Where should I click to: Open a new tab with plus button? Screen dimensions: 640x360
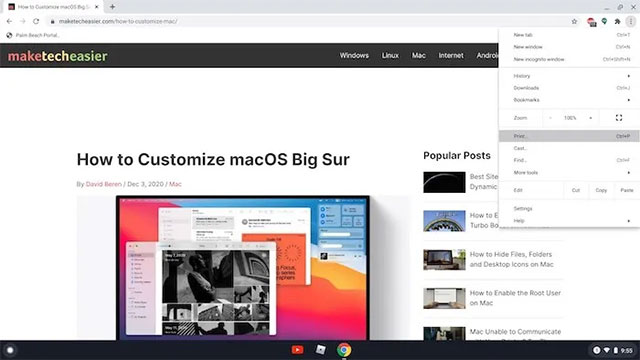click(112, 7)
